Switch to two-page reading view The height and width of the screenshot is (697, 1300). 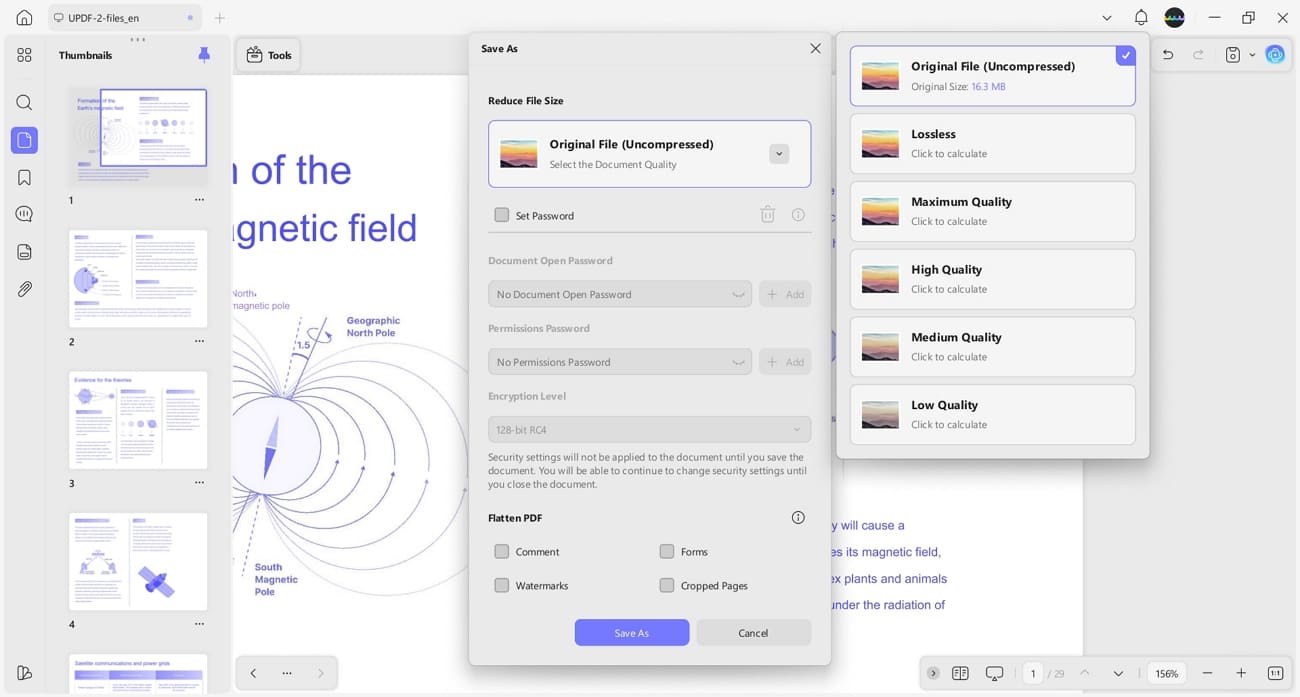pos(961,673)
